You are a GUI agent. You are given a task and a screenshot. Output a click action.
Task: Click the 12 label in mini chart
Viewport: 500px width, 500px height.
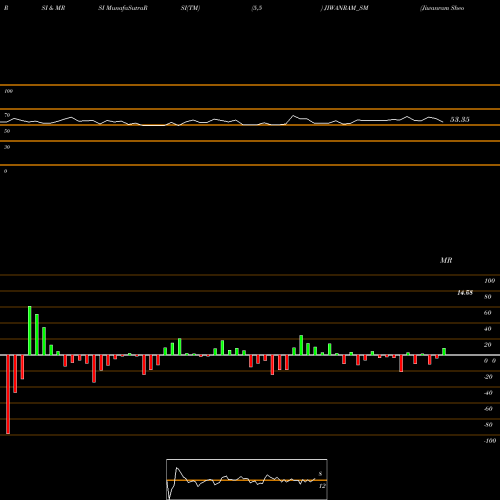click(x=322, y=486)
